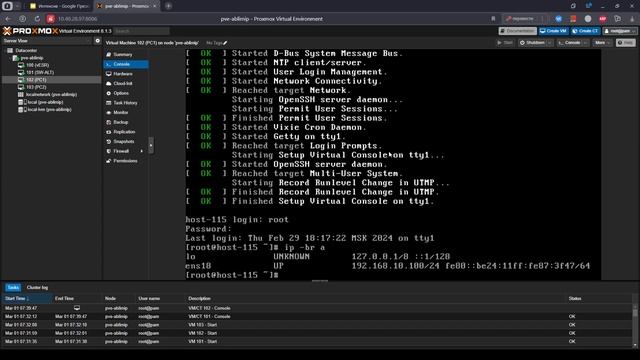640x360 pixels.
Task: Sort by End Time column header
Action: [77, 298]
